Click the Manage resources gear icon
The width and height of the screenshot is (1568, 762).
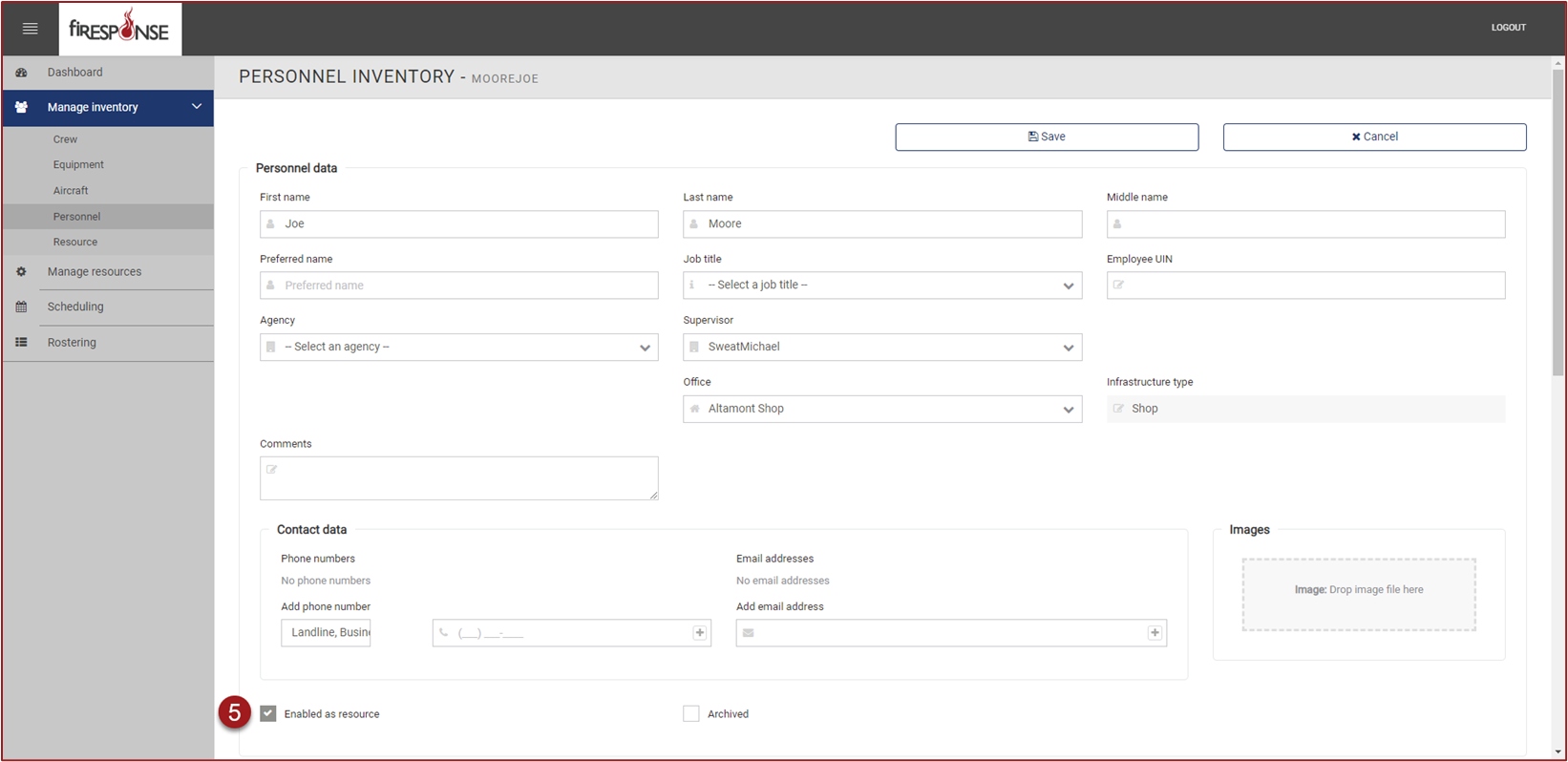click(21, 272)
